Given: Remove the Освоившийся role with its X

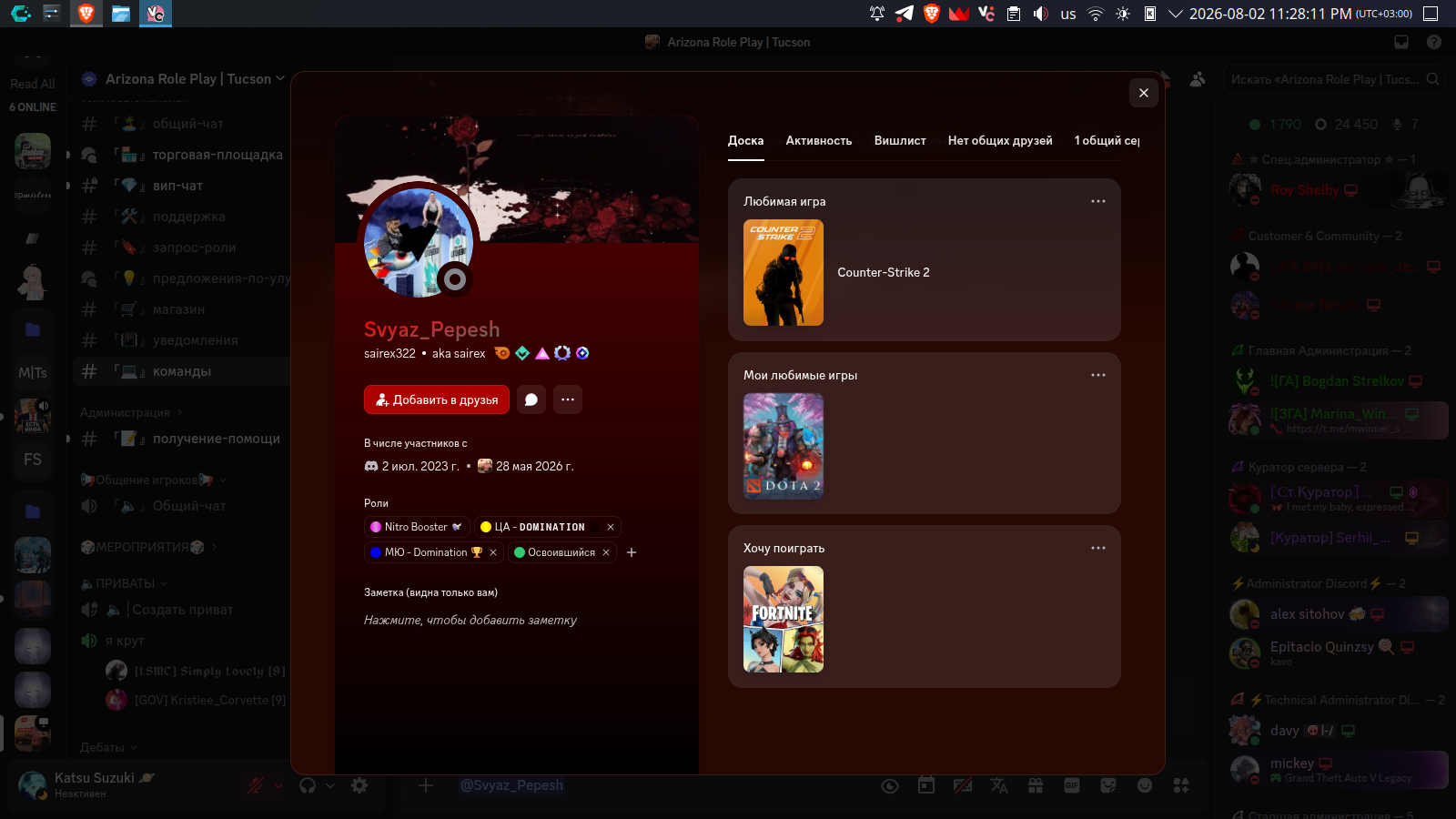Looking at the screenshot, I should pos(606,552).
